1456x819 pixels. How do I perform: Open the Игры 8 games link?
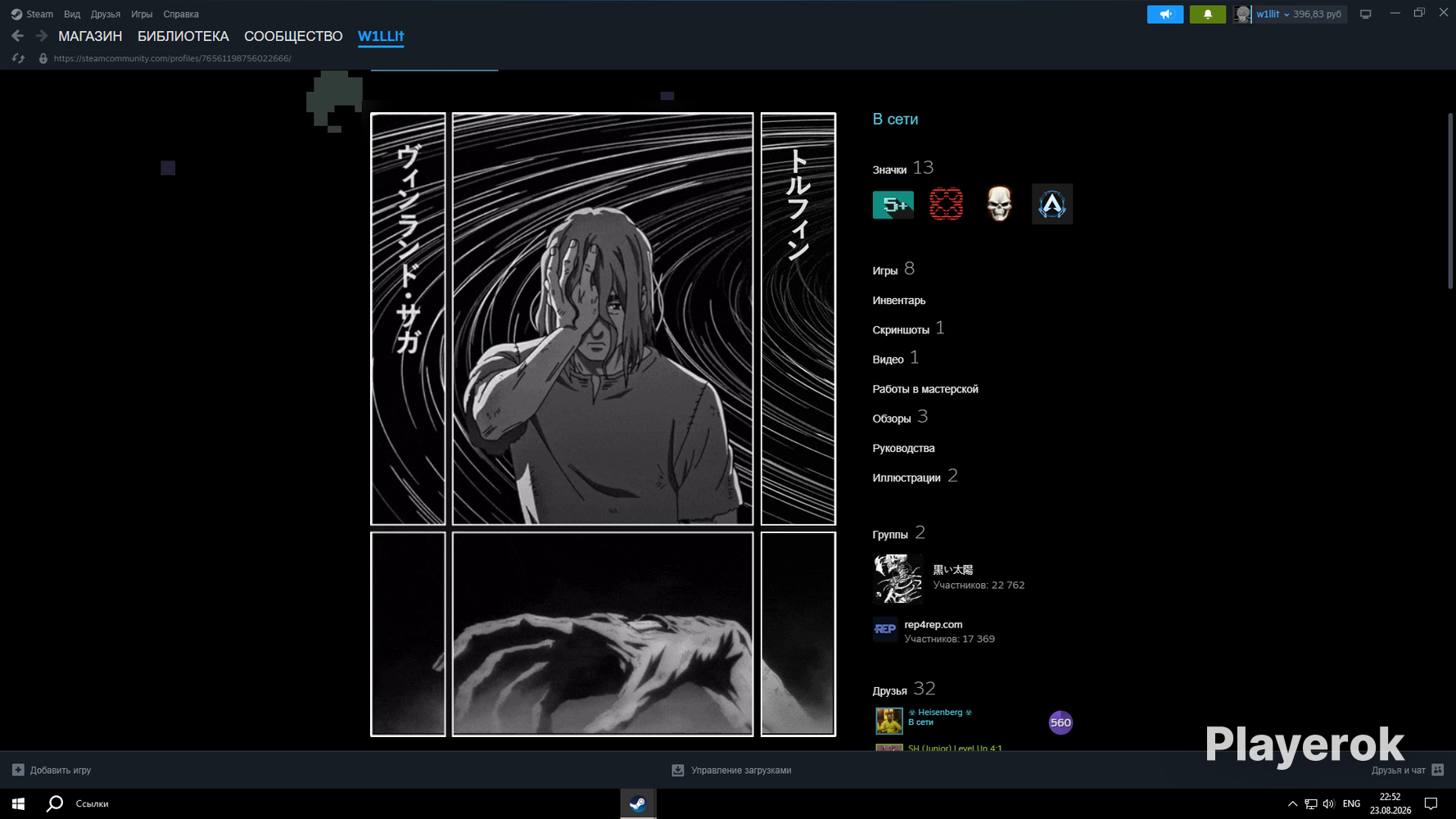(x=893, y=269)
